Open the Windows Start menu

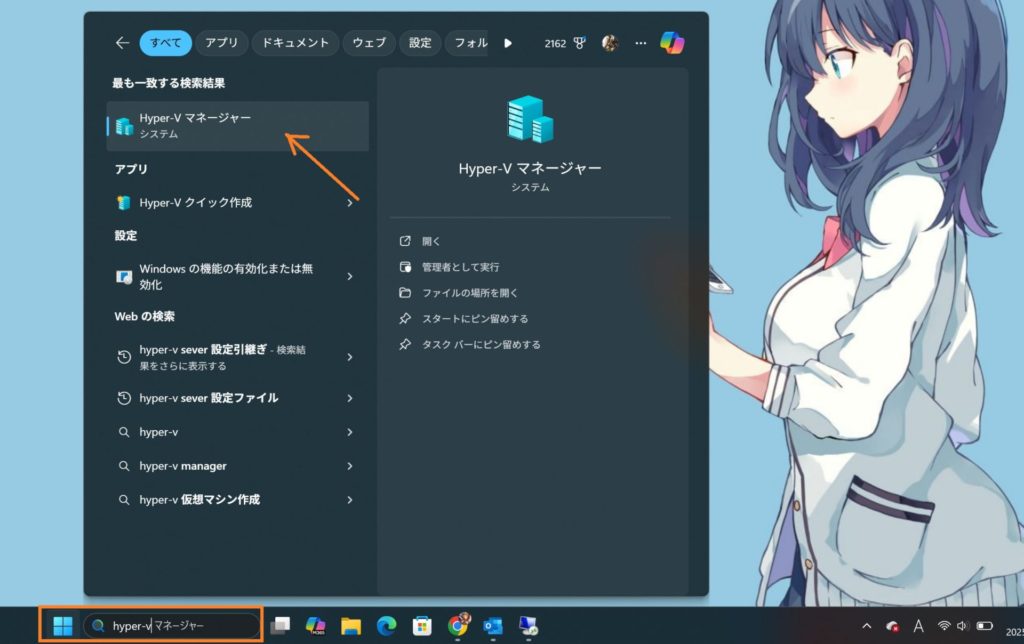point(62,626)
